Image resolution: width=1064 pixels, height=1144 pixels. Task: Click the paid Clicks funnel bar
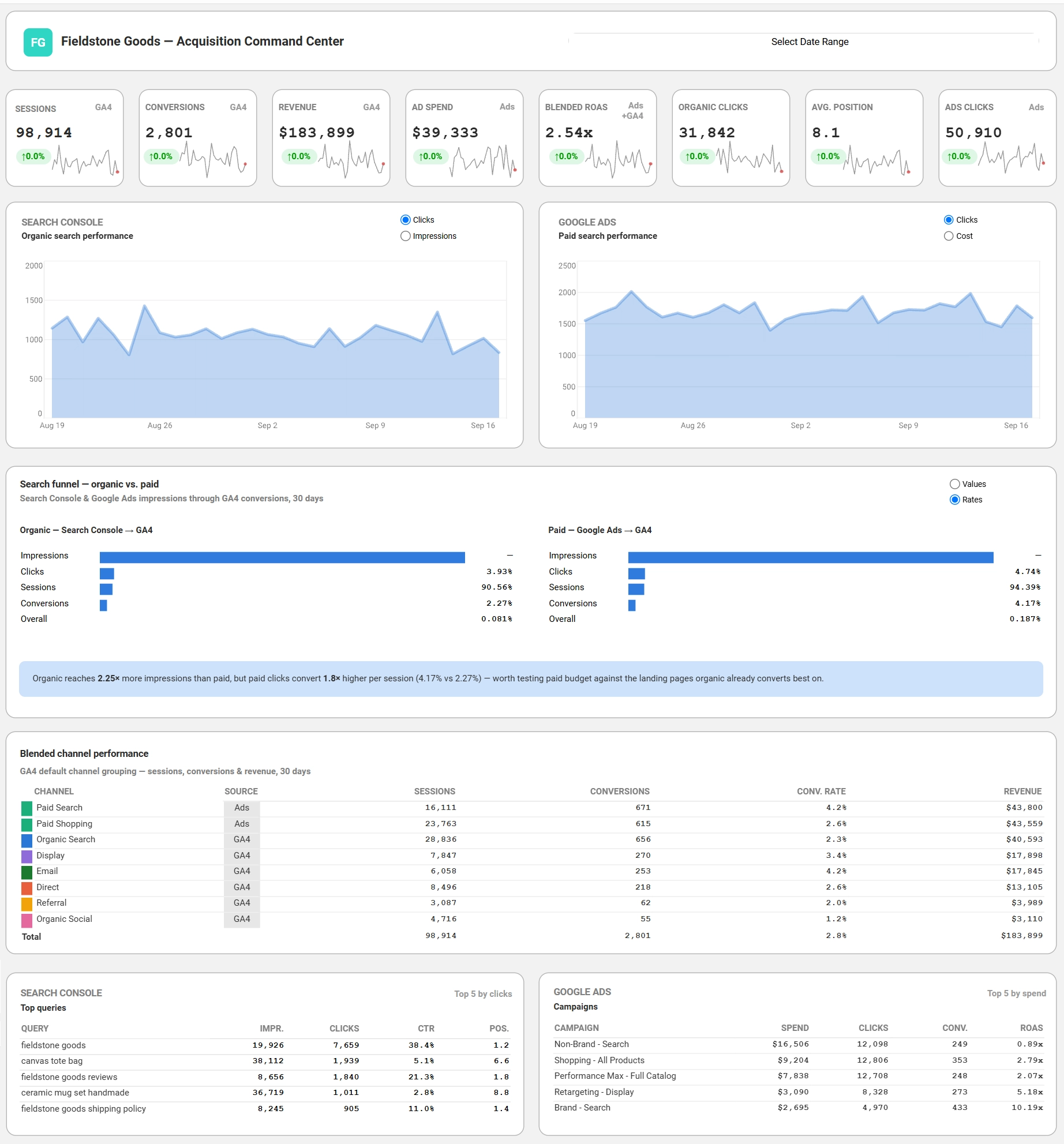point(636,573)
